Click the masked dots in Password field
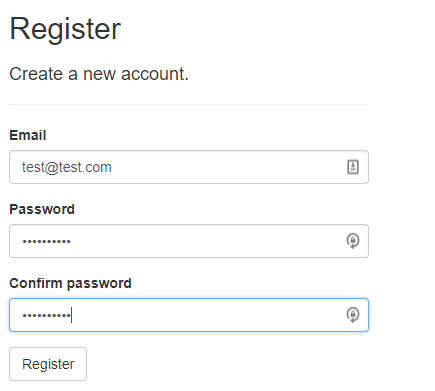This screenshot has width=435, height=391. point(46,241)
